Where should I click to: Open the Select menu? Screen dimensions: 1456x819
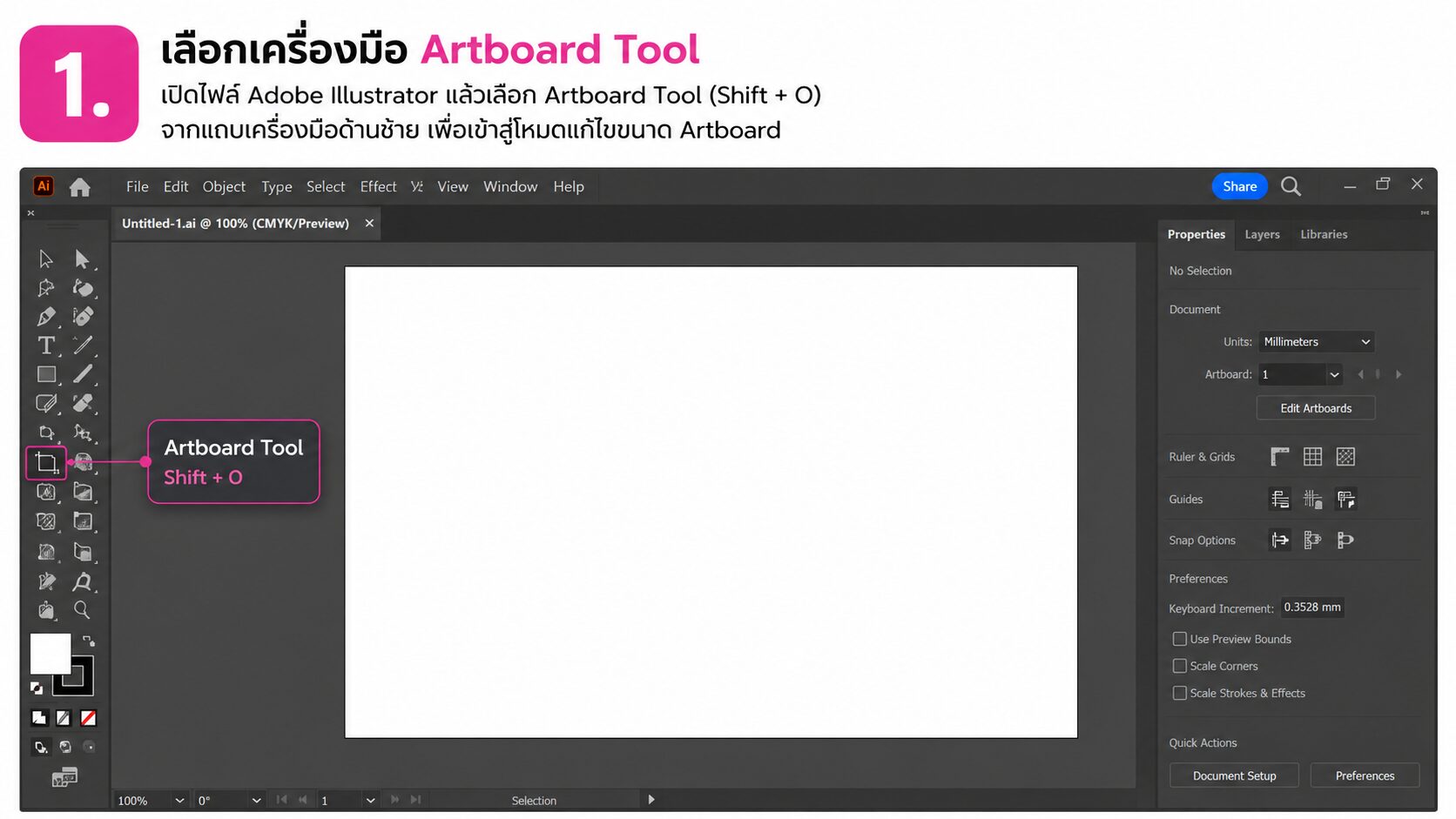pyautogui.click(x=326, y=186)
